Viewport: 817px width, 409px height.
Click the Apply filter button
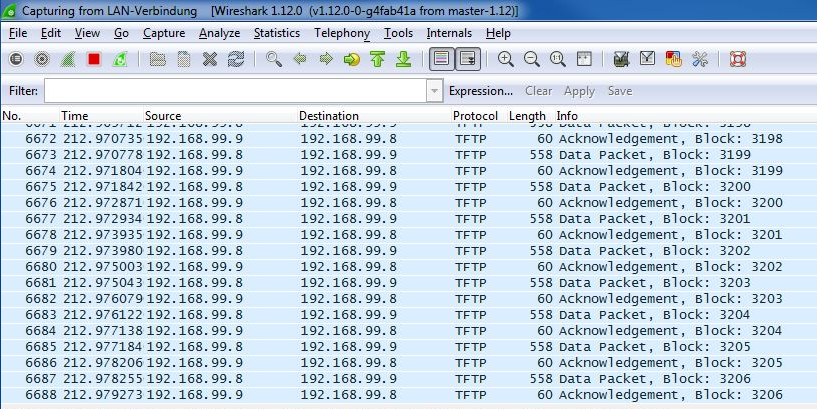coord(579,91)
